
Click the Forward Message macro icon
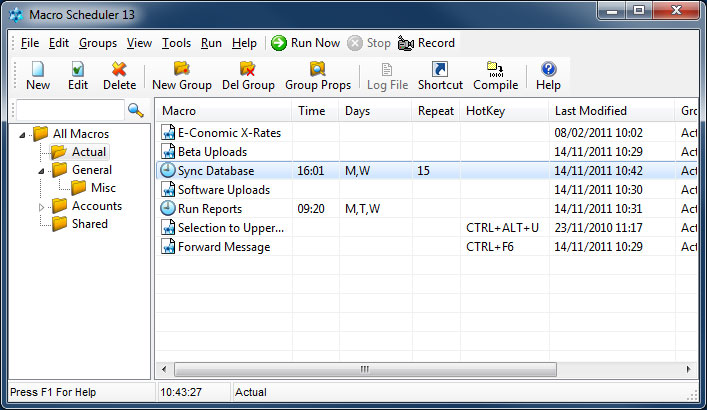tap(168, 246)
